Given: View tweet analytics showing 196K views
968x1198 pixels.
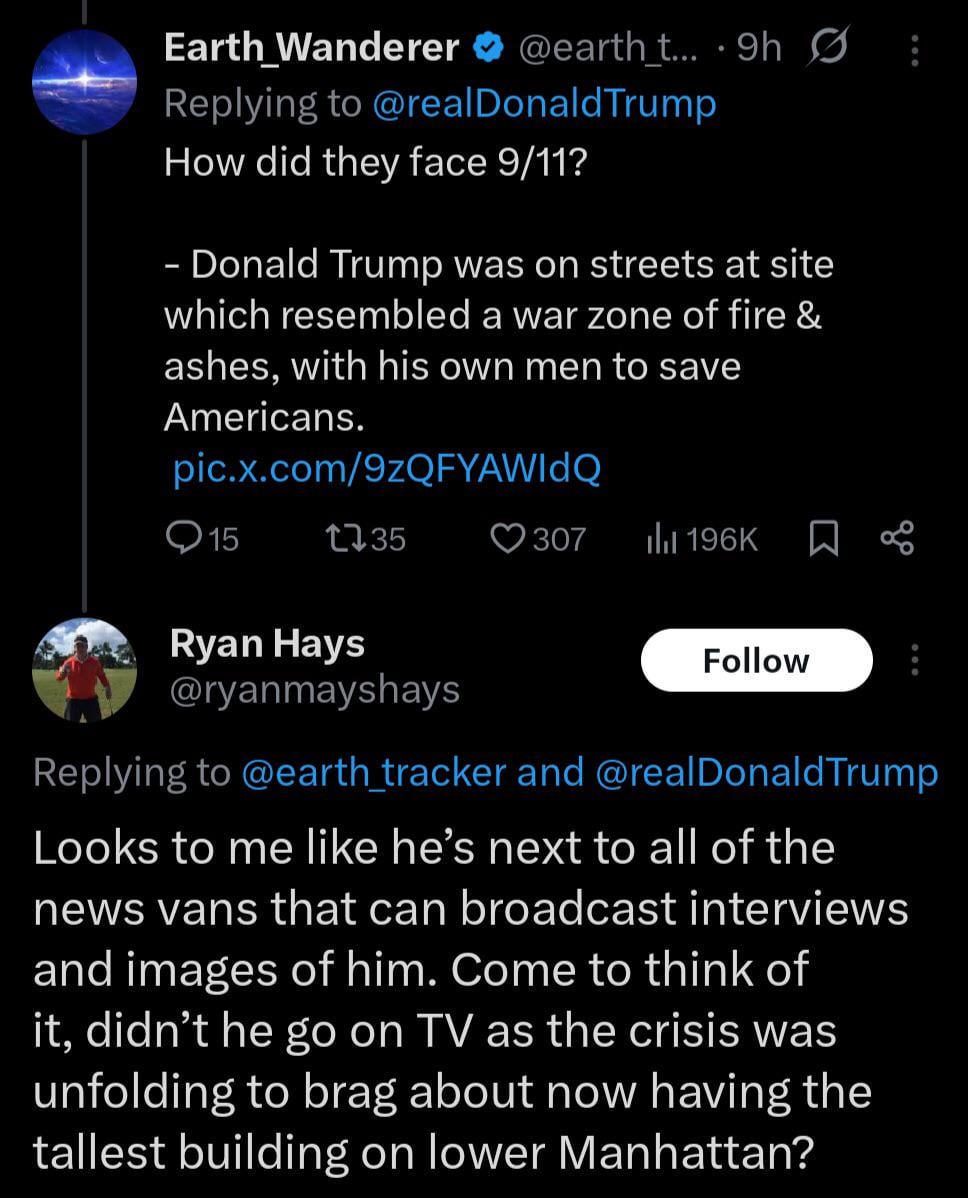Looking at the screenshot, I should (660, 540).
